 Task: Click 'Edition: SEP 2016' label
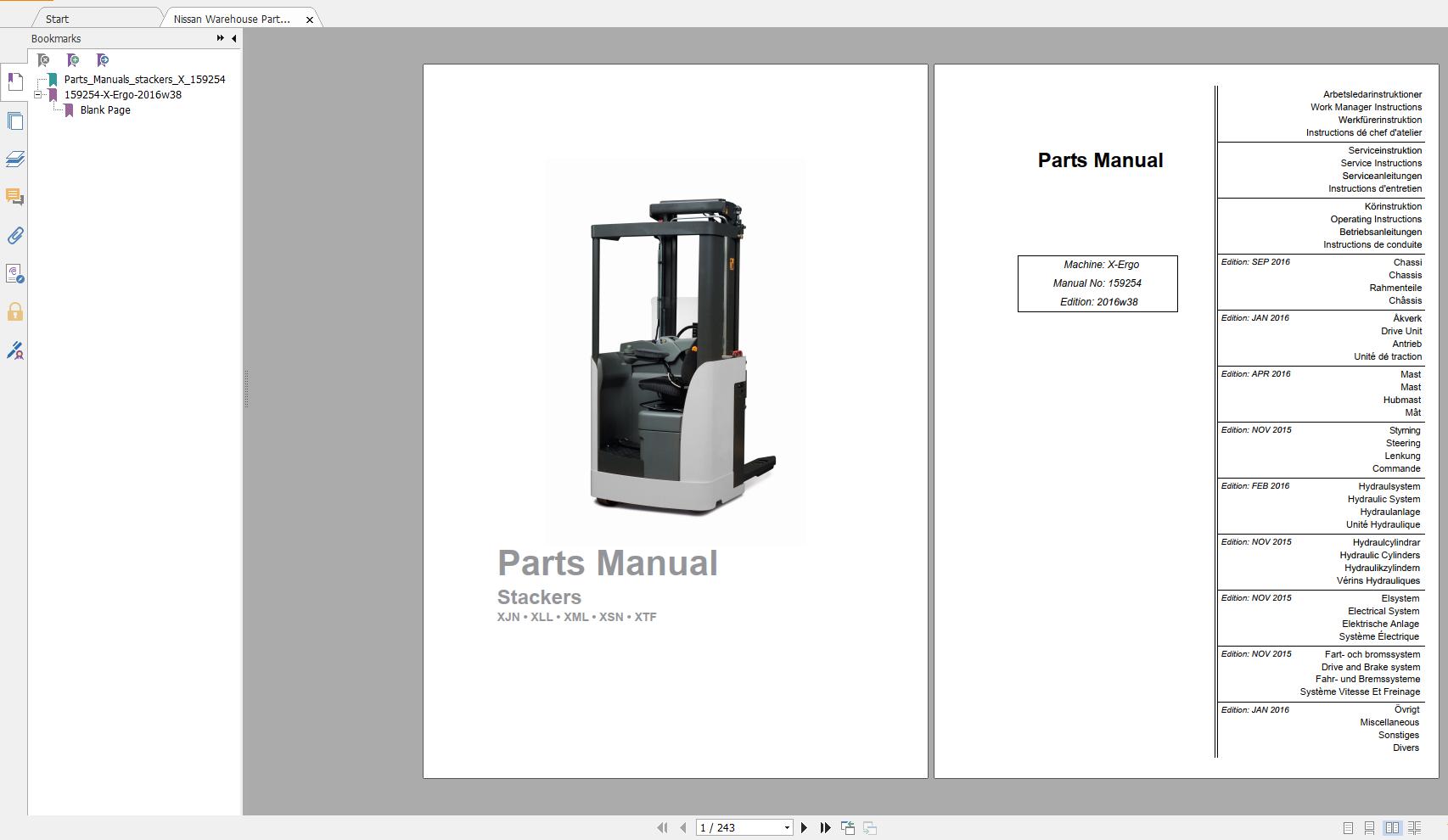[1255, 262]
